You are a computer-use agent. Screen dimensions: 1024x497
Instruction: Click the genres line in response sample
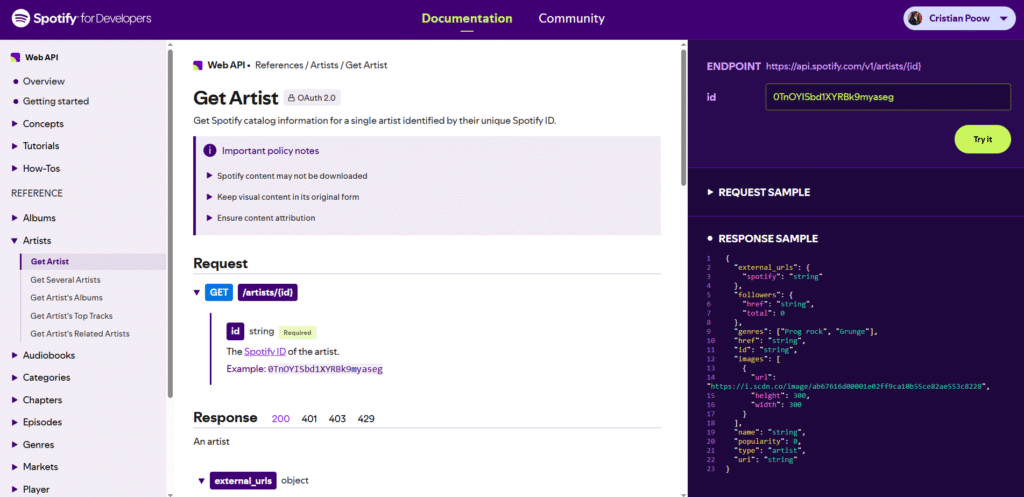click(806, 332)
